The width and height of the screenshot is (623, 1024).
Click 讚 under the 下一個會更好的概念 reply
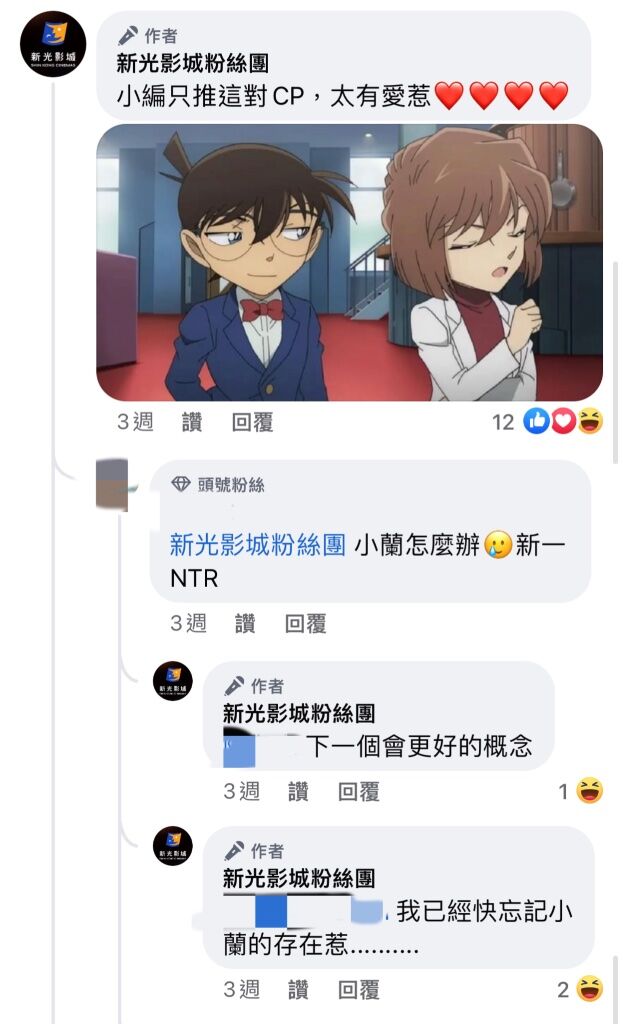pos(298,792)
